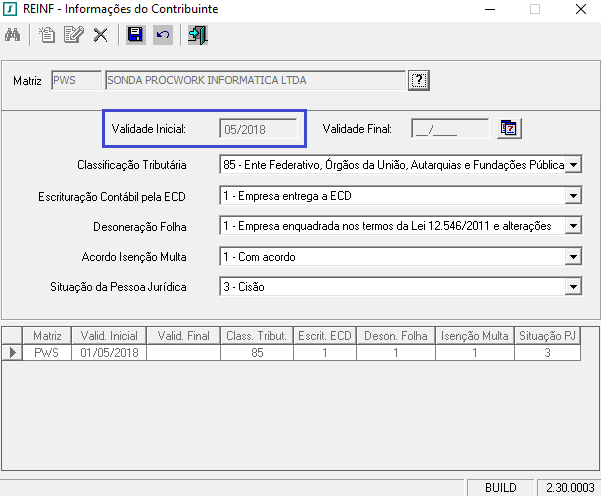This screenshot has height=496, width=601.
Task: Select the PWS row in the grid
Action: click(x=47, y=352)
